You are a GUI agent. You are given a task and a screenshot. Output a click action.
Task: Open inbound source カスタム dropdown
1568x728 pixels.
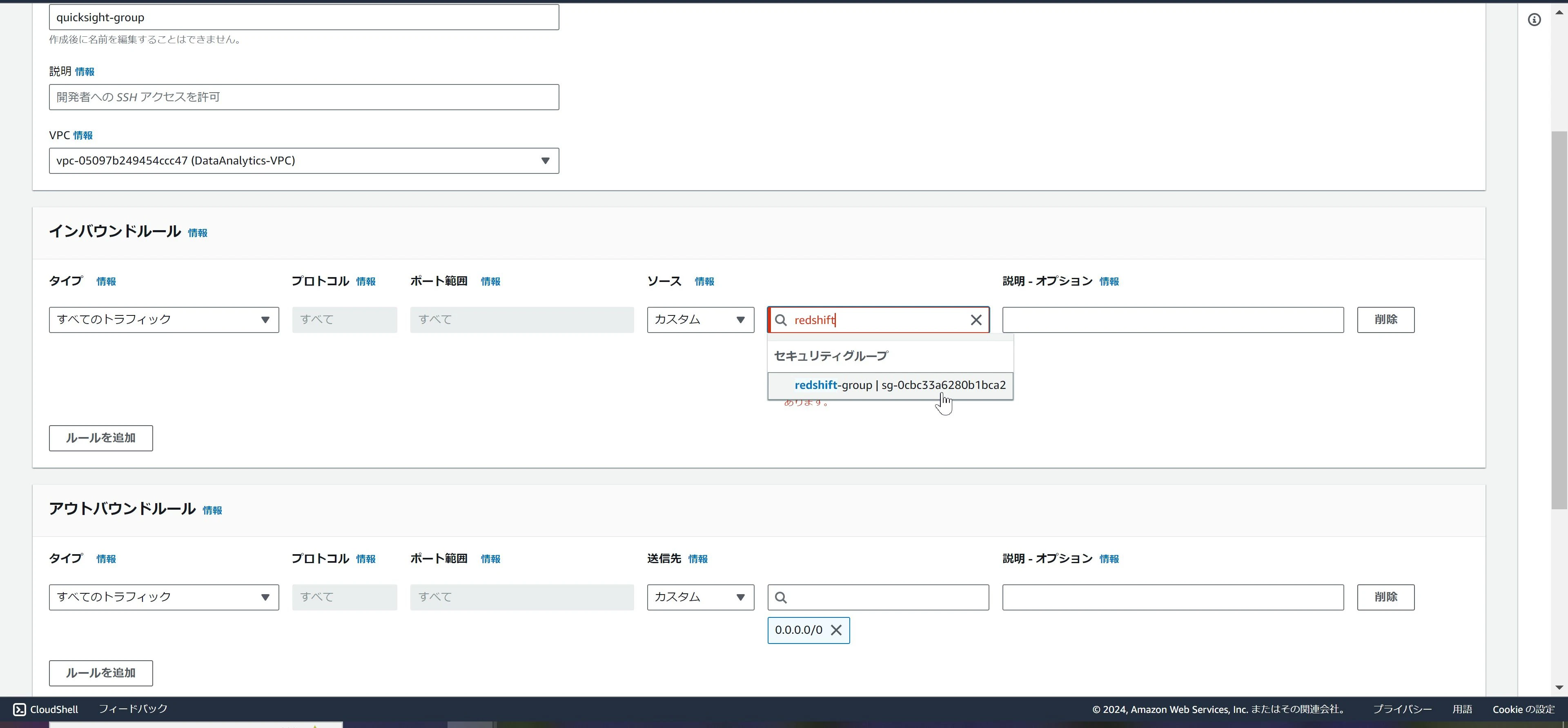(x=701, y=320)
